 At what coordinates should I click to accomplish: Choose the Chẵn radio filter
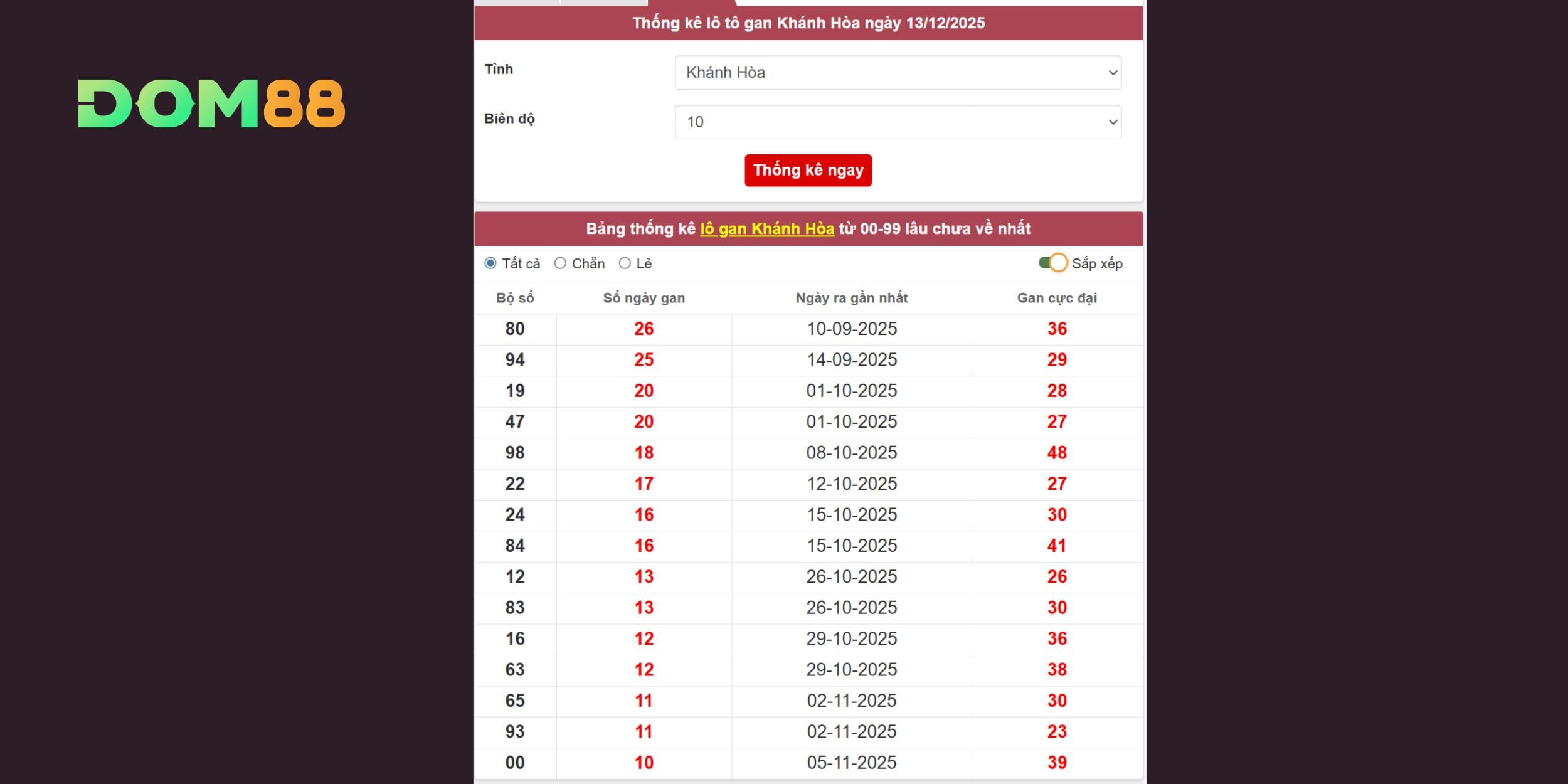point(560,263)
